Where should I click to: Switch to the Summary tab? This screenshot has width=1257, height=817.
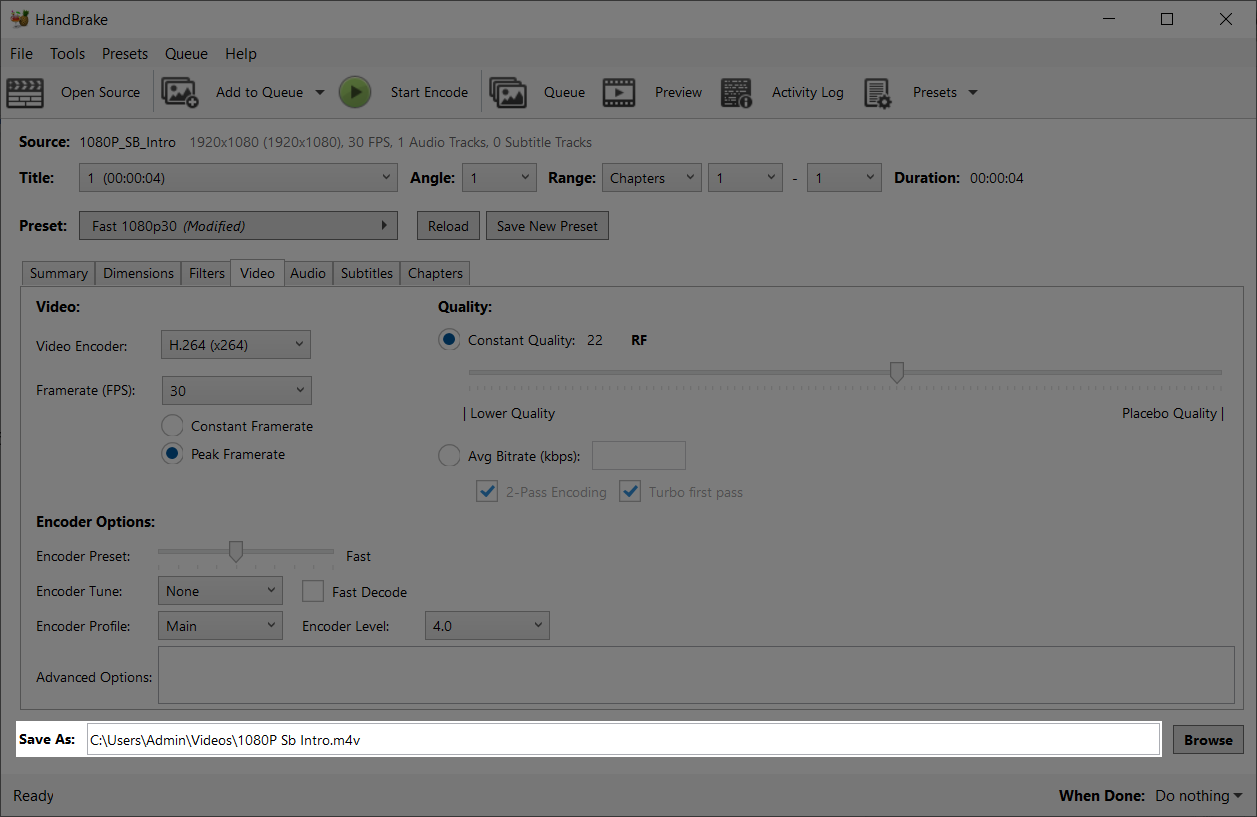coord(58,273)
